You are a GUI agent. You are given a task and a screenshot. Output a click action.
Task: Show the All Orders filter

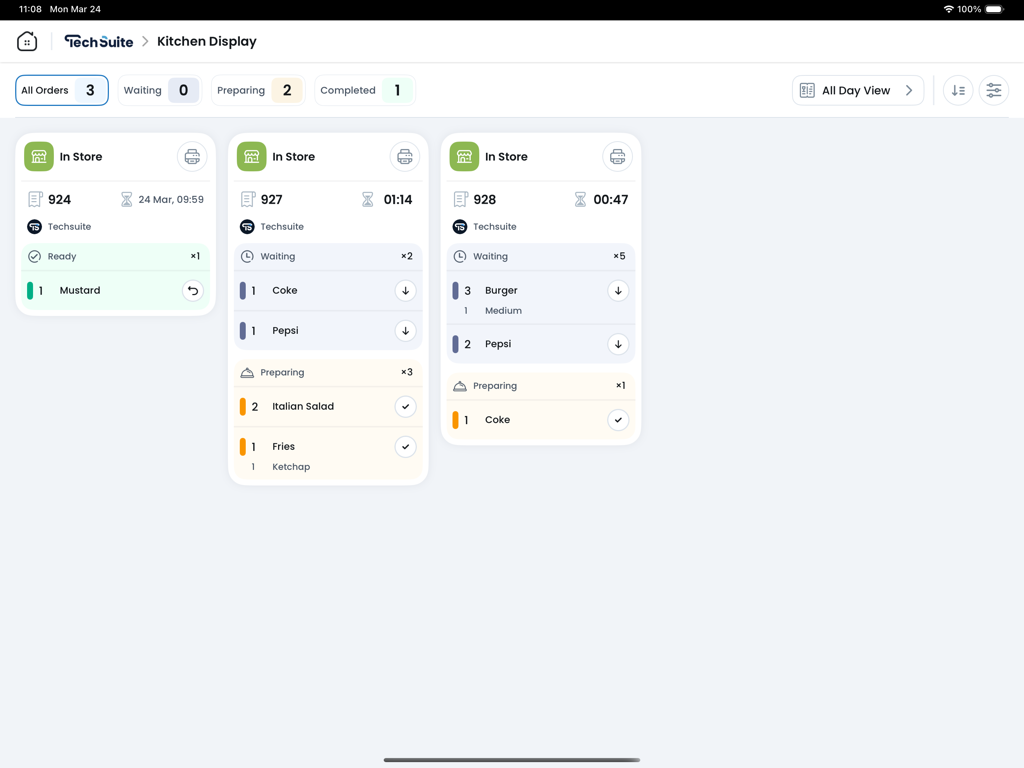pyautogui.click(x=62, y=90)
